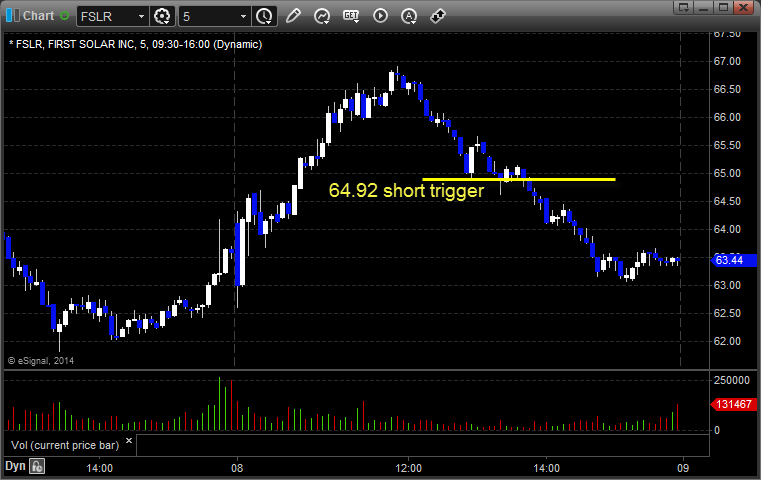Open the window options menu icon in the title bar
Image resolution: width=761 pixels, height=480 pixels.
click(684, 7)
